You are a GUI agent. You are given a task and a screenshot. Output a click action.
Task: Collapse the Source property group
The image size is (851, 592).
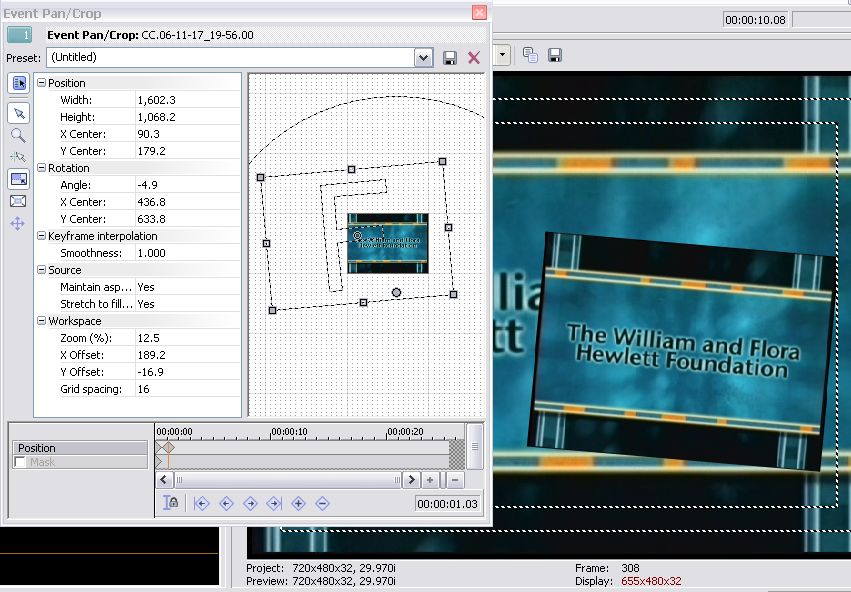[x=41, y=270]
